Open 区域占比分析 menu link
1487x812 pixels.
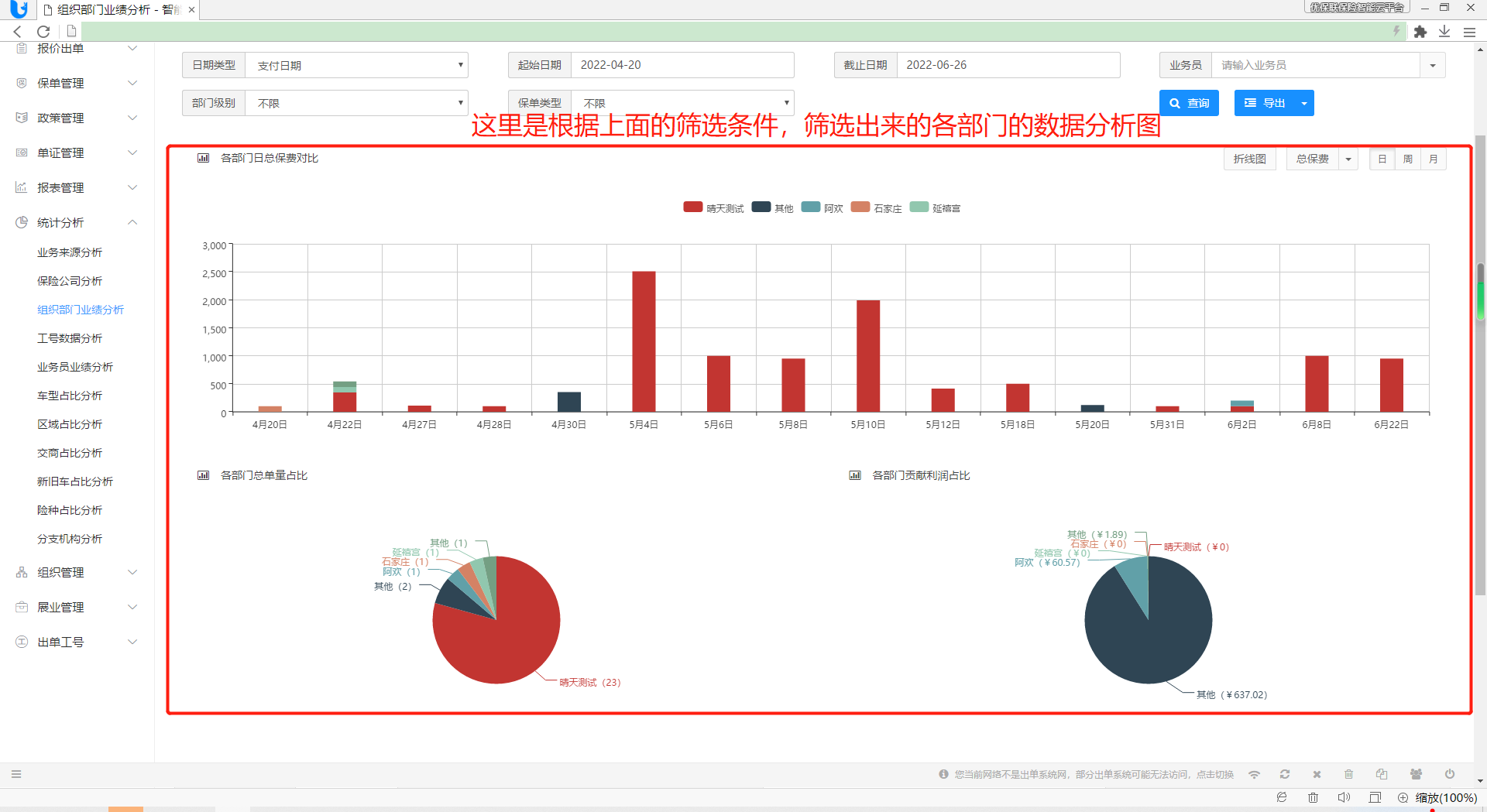coord(70,424)
